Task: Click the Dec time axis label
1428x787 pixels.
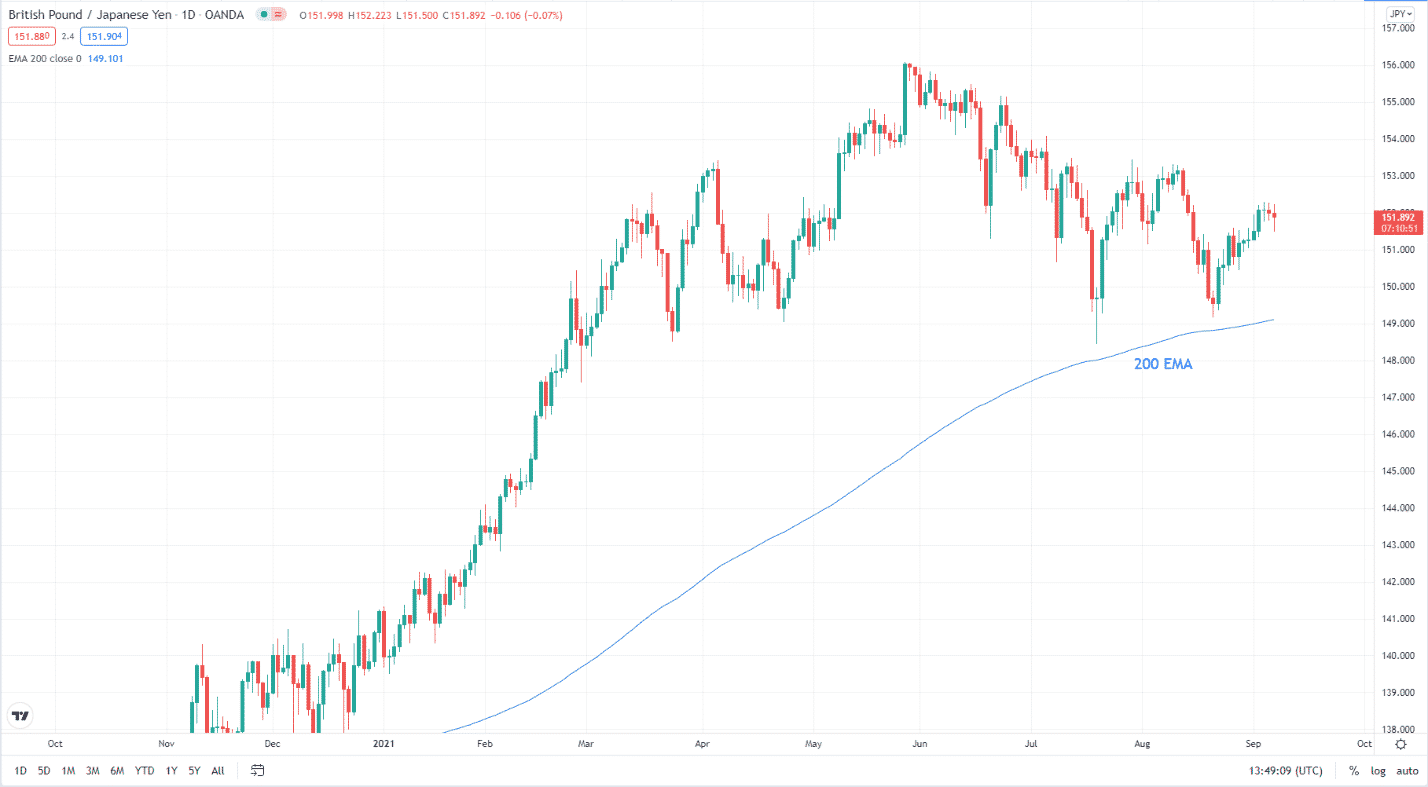Action: 271,744
